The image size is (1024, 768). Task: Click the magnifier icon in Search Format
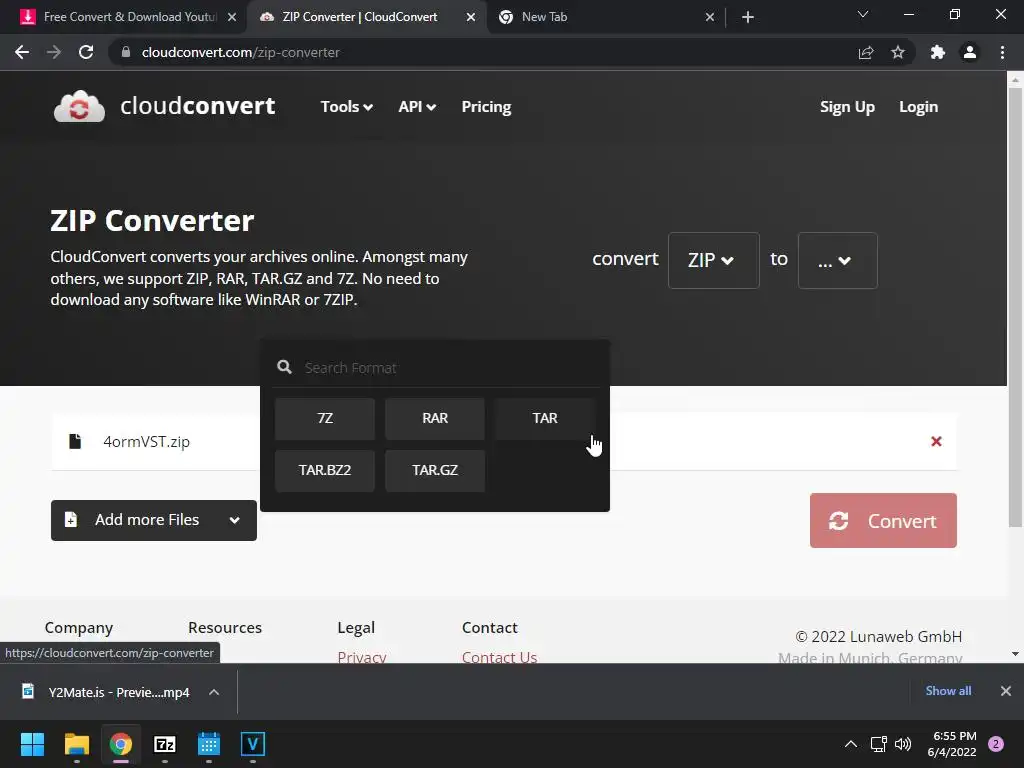[x=284, y=367]
